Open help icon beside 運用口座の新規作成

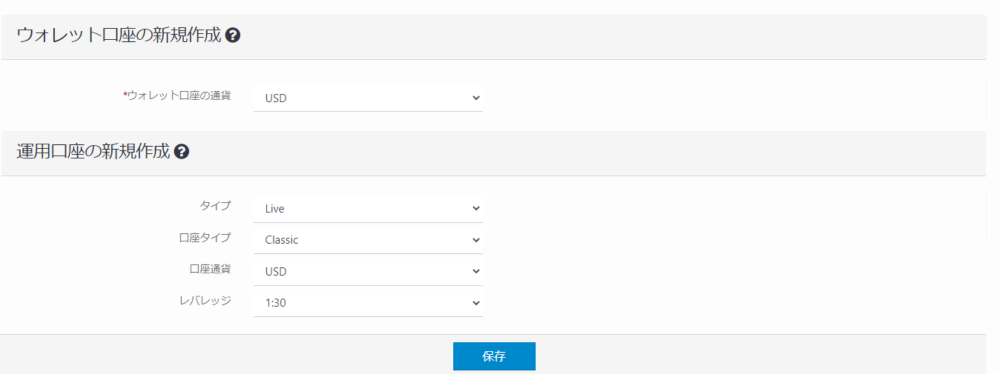[x=182, y=152]
